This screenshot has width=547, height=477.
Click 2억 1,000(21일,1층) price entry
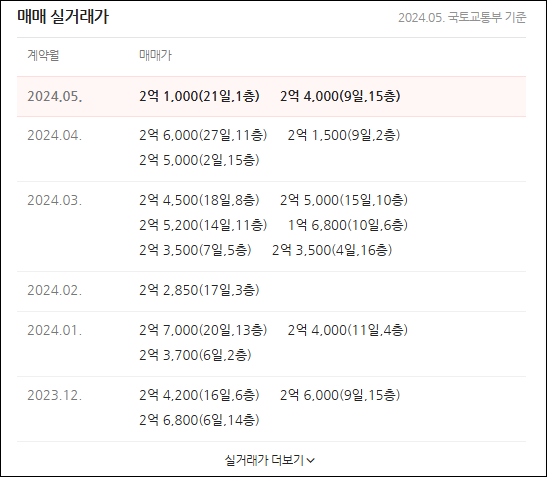point(199,96)
